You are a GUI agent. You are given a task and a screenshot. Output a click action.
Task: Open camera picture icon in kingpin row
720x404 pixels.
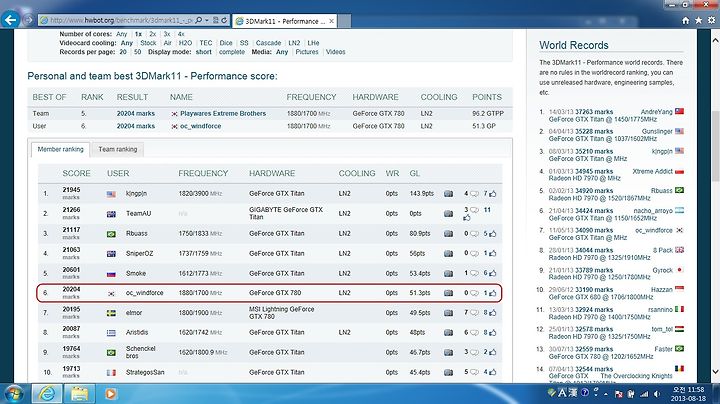click(x=449, y=194)
